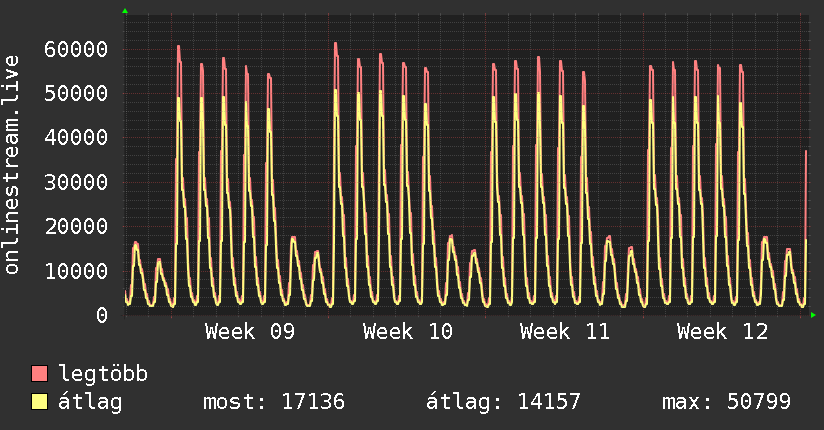Click the 20000 y-axis label
This screenshot has width=824, height=430.
[76, 227]
